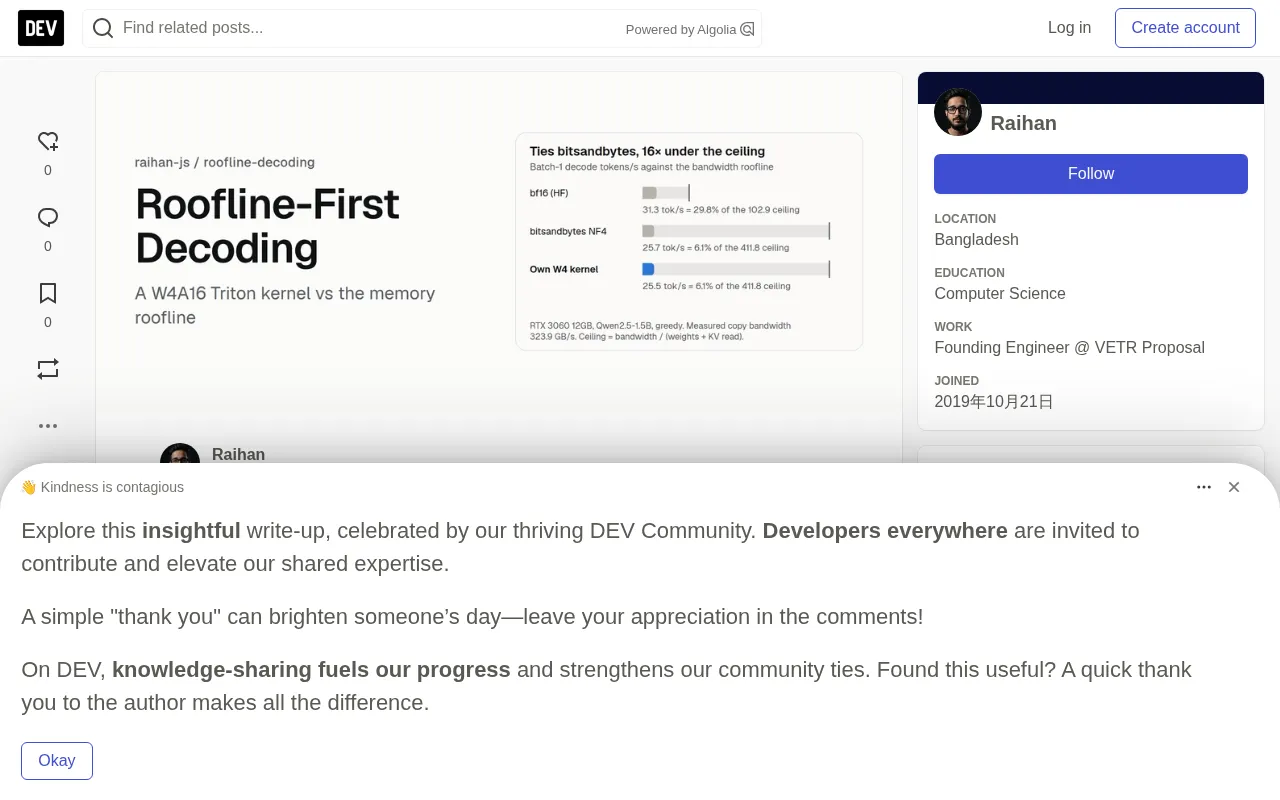Open the Log in link

1069,28
